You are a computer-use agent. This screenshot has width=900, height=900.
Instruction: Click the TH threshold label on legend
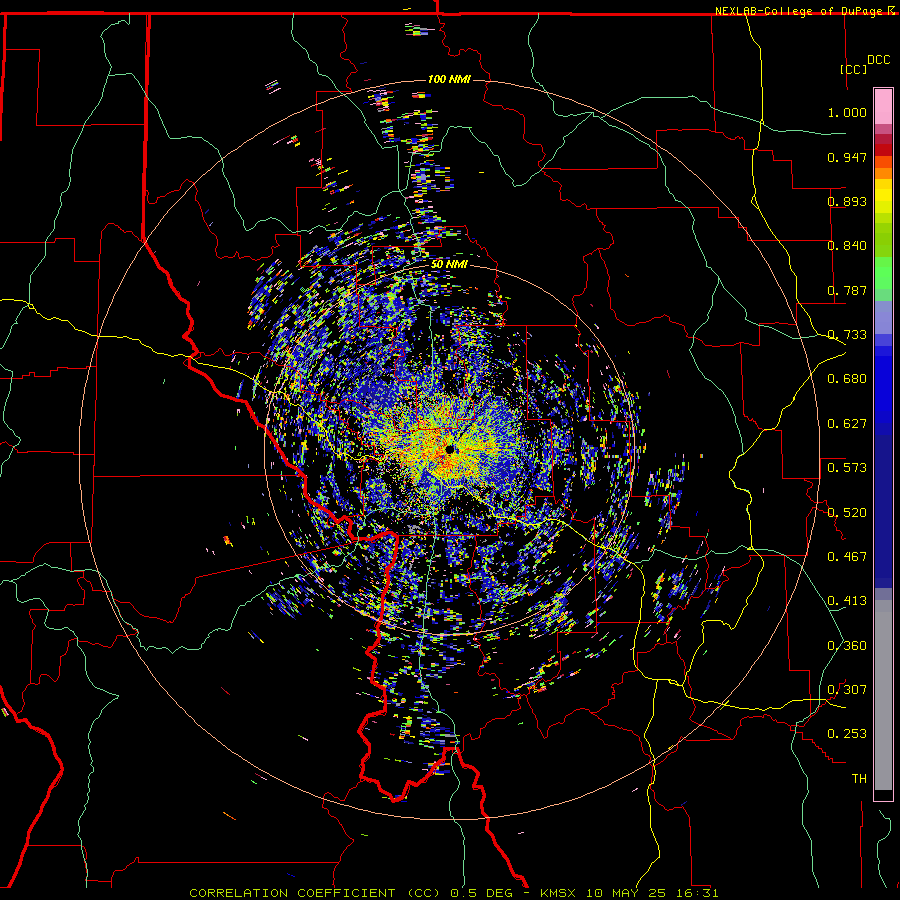[x=859, y=779]
